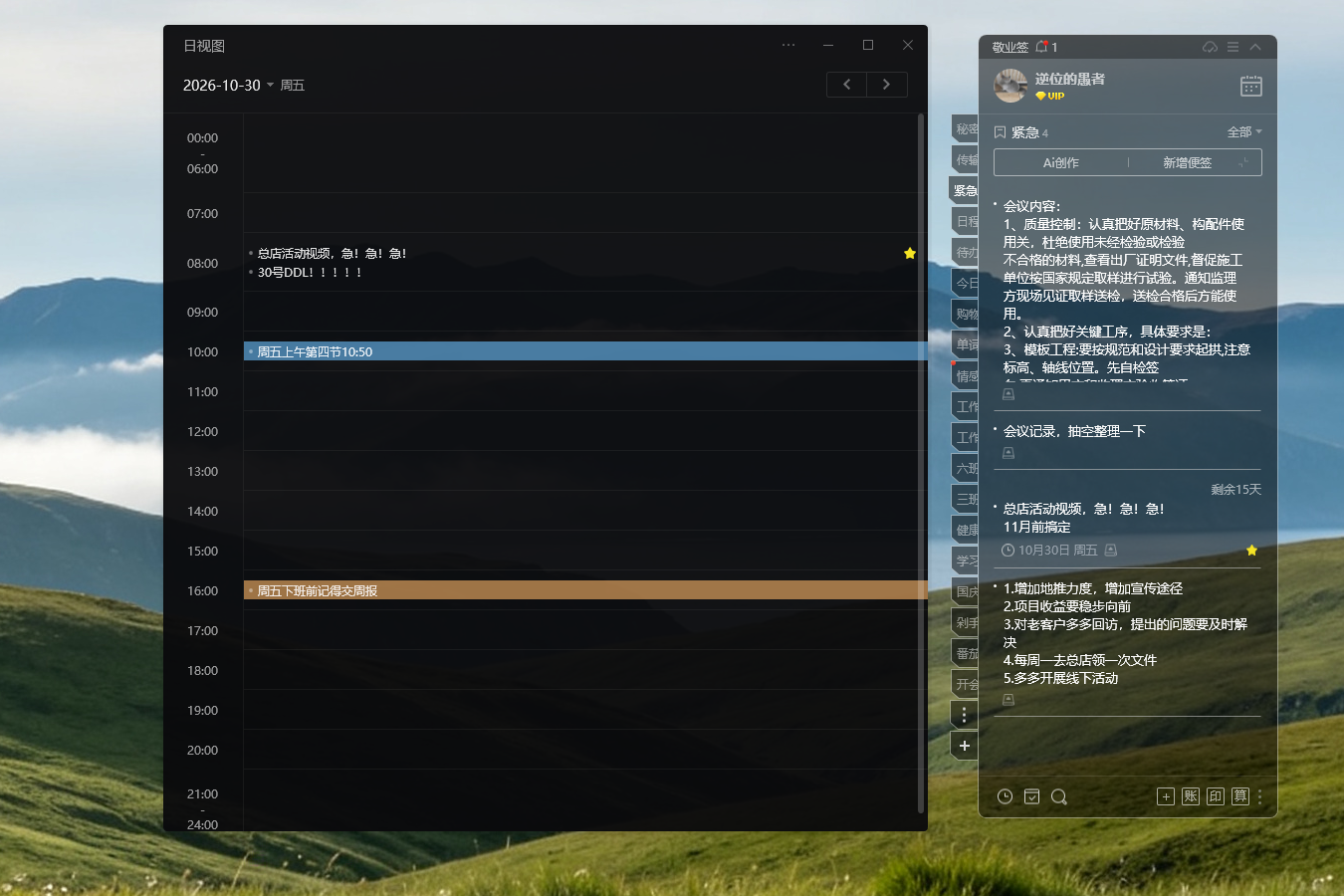The width and height of the screenshot is (1344, 896).
Task: Show more categories via sidebar three-dot tab
Action: coord(964,715)
